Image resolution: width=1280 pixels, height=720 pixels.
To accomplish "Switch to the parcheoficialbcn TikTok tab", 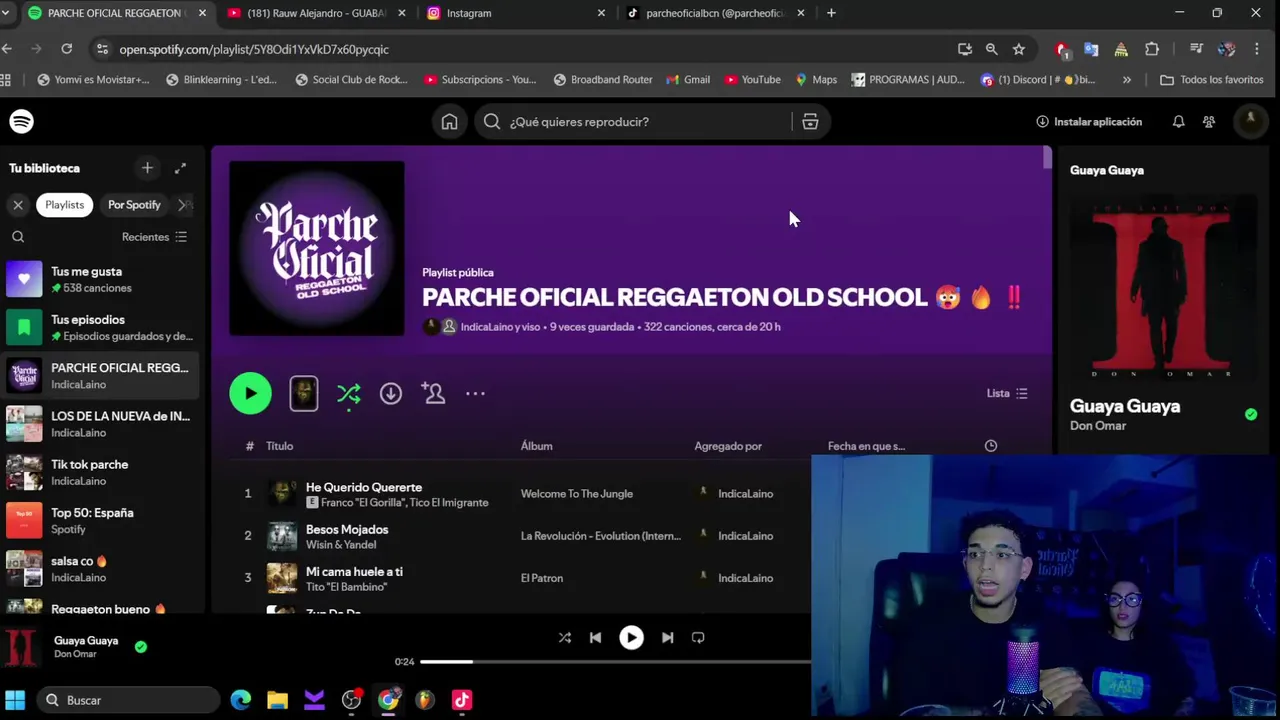I will point(716,13).
